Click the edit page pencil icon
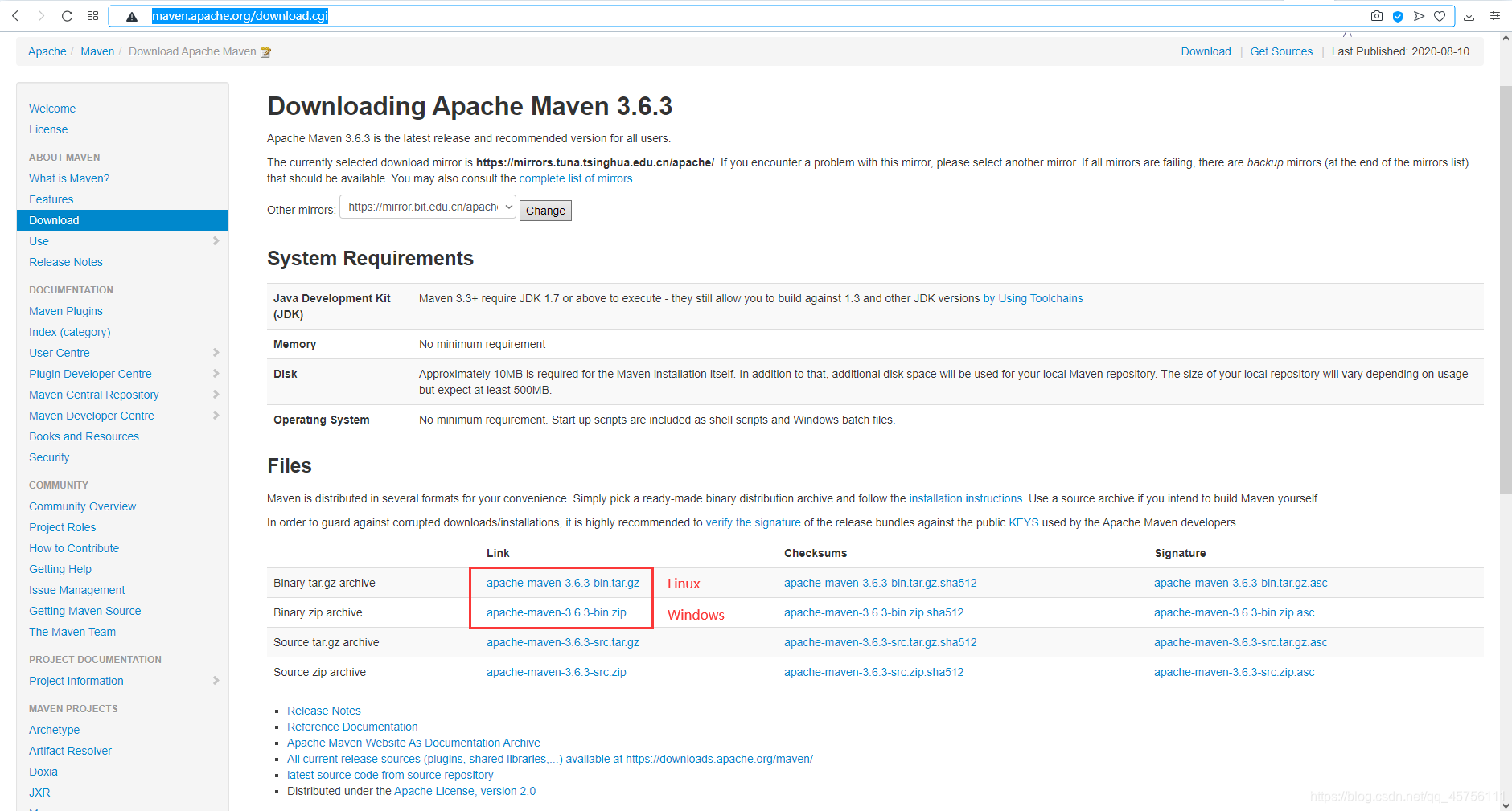The height and width of the screenshot is (811, 1512). click(x=266, y=52)
